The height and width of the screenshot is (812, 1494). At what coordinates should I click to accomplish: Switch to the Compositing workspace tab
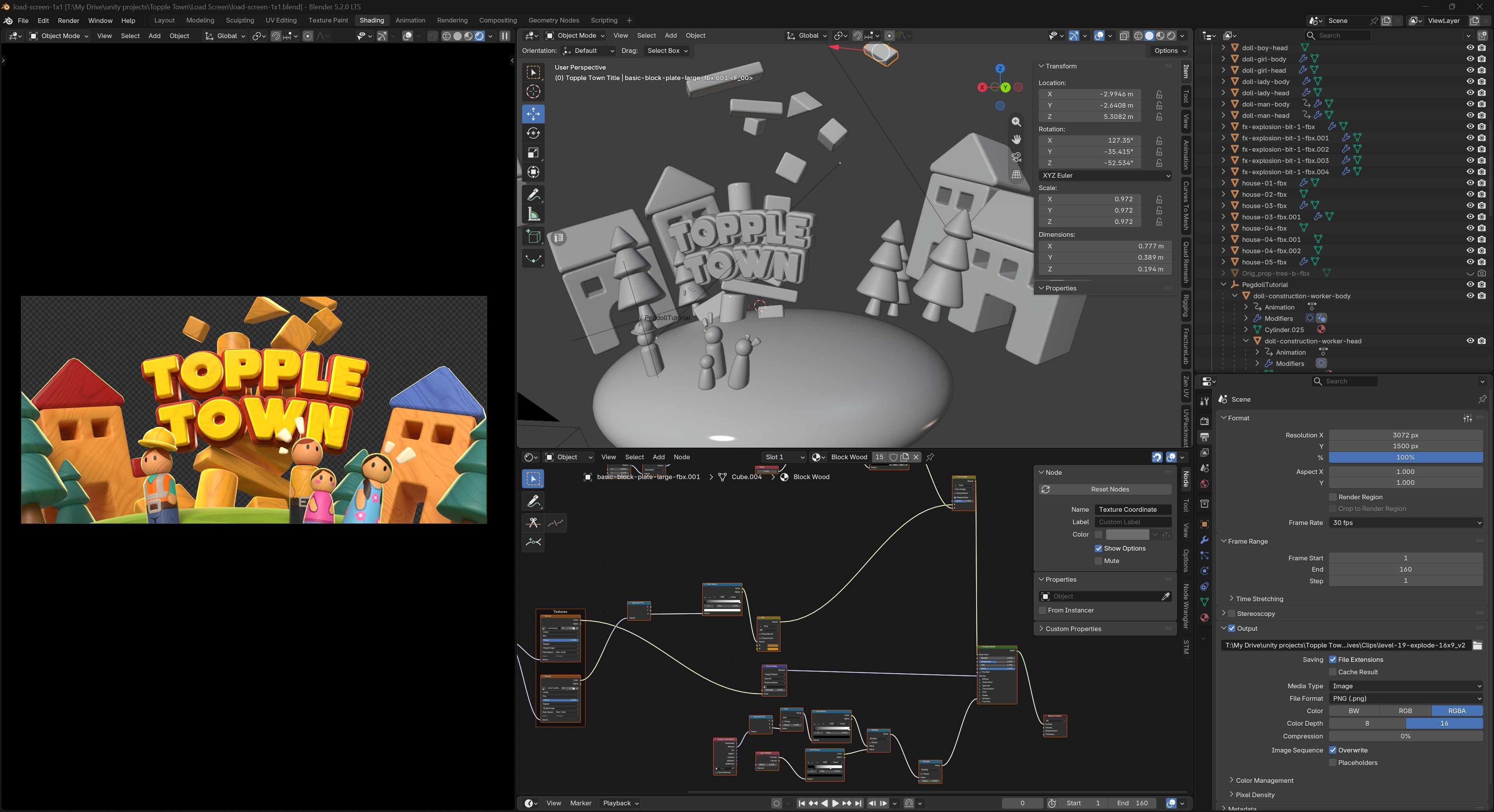tap(498, 20)
